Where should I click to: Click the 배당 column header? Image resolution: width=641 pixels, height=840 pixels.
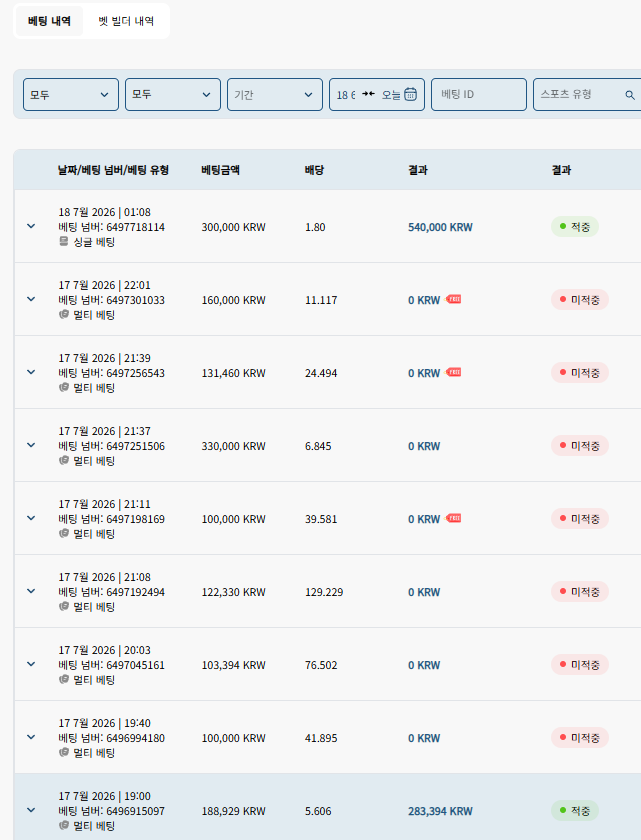tap(314, 170)
